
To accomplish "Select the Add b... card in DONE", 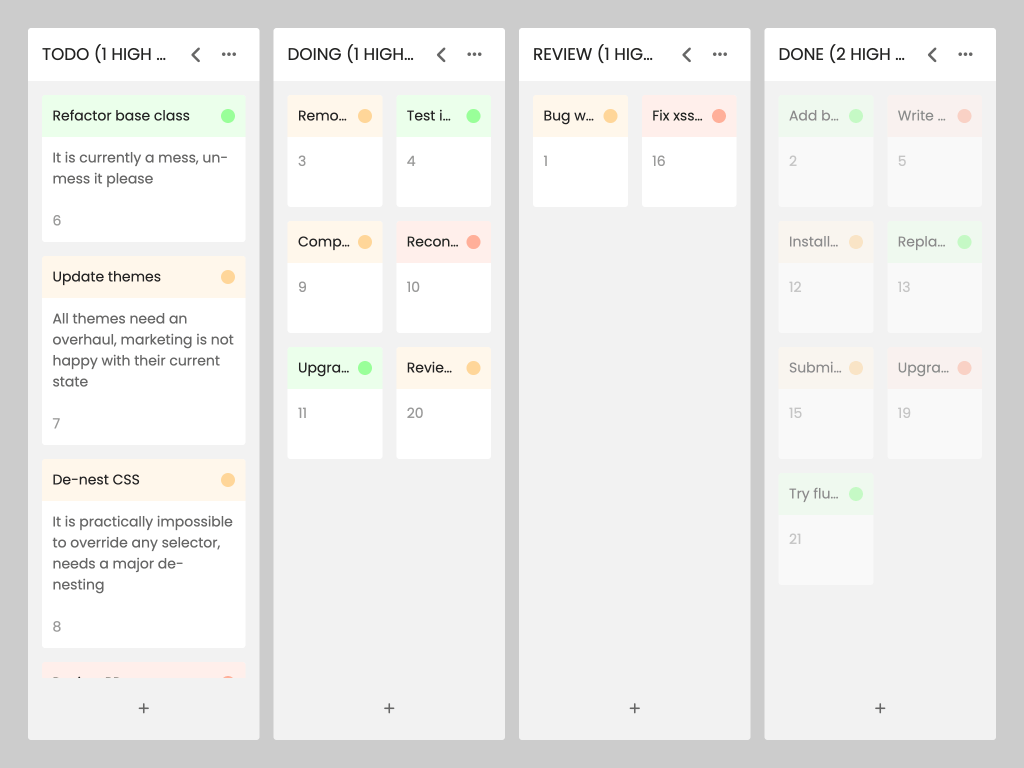I will (x=826, y=151).
